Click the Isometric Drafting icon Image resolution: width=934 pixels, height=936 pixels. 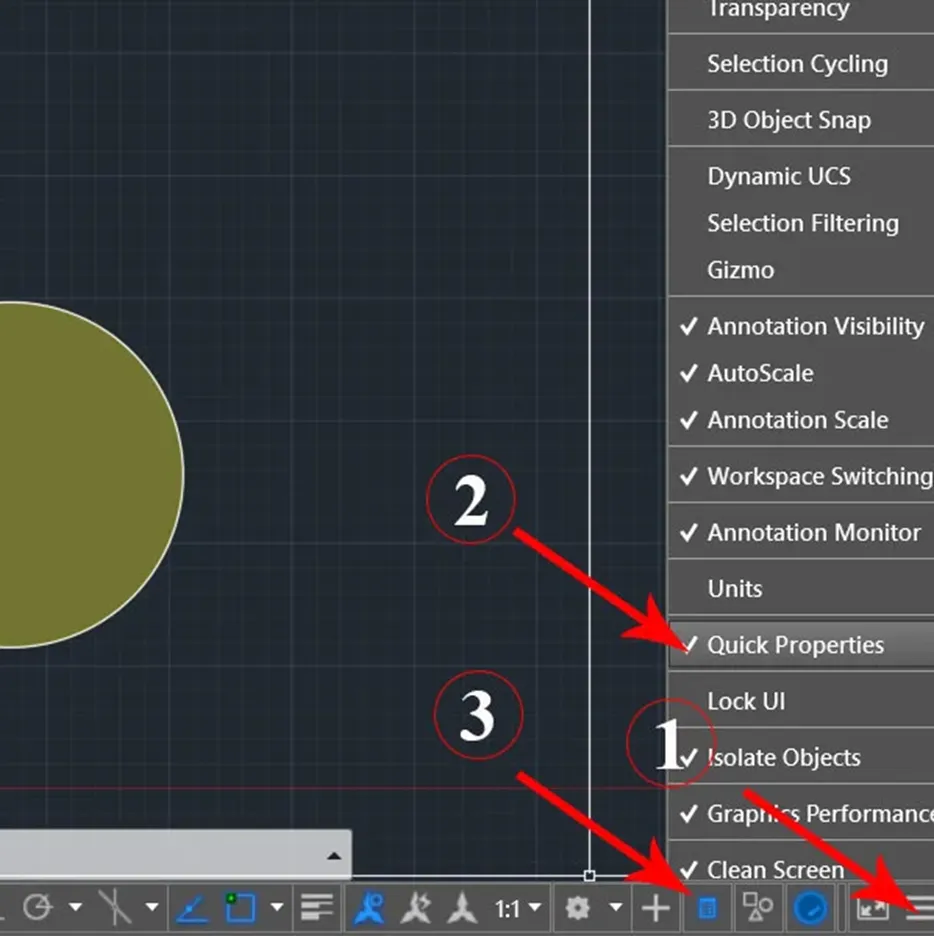[116, 908]
